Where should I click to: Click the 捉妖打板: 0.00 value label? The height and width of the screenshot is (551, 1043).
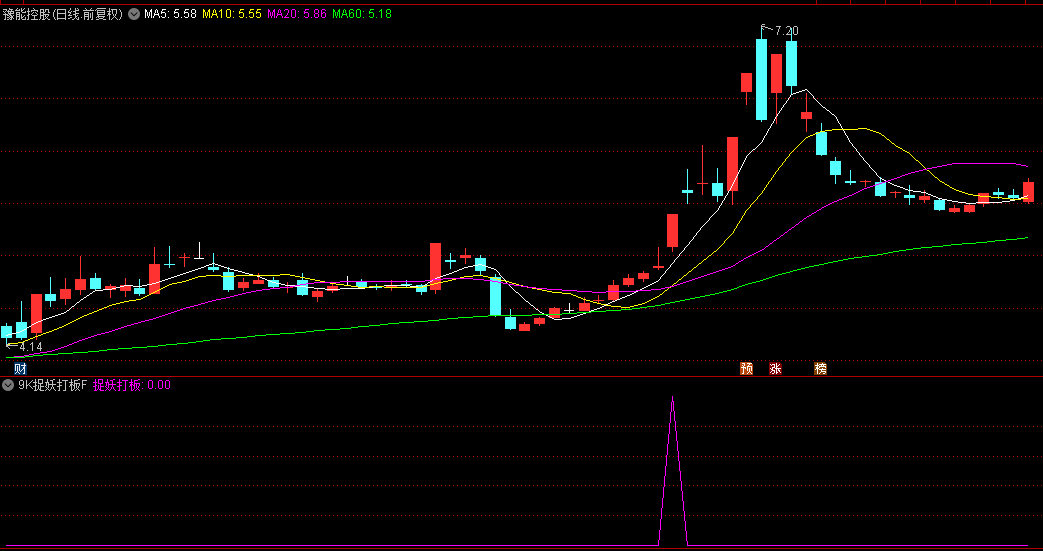[132, 385]
